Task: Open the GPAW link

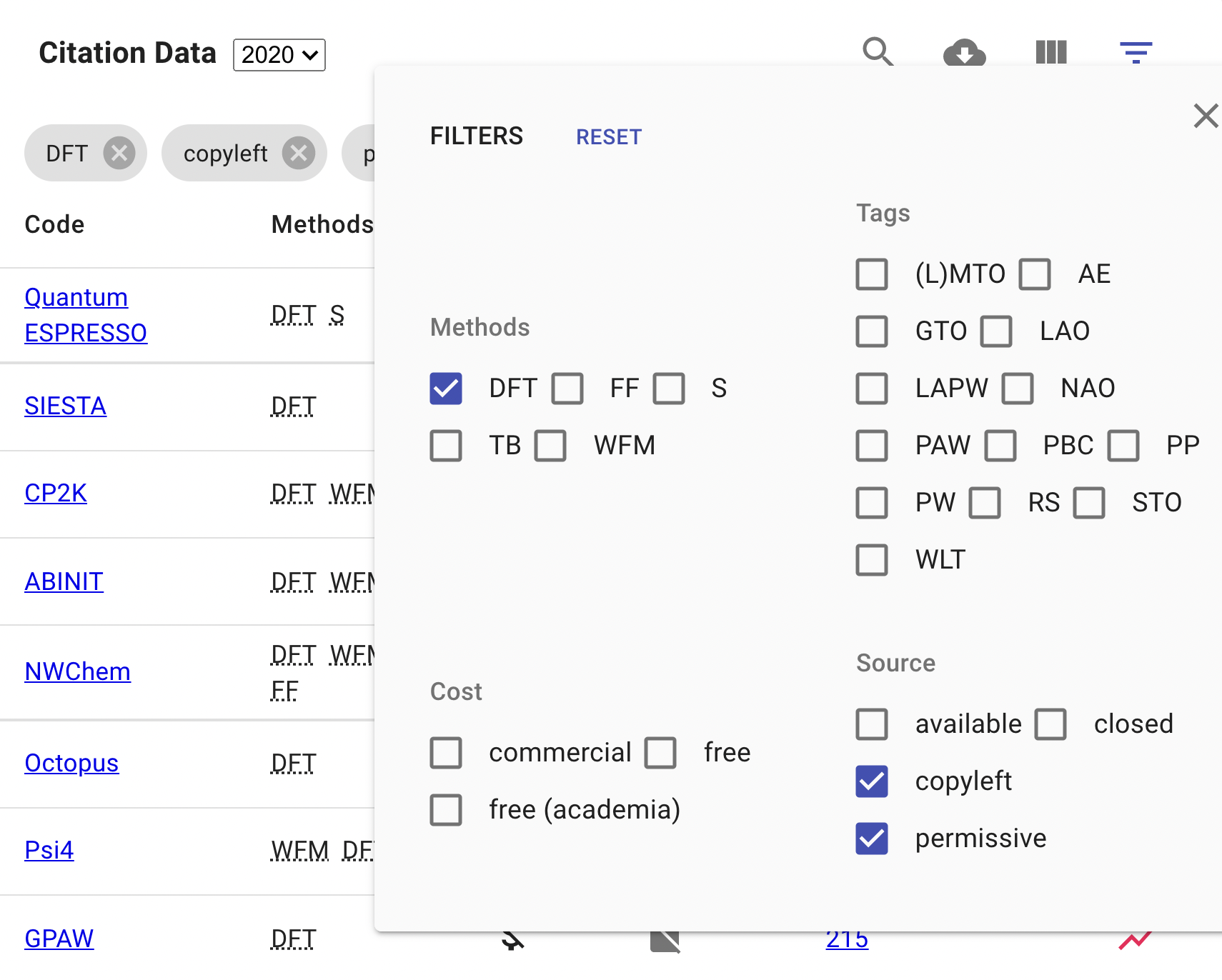Action: [59, 939]
